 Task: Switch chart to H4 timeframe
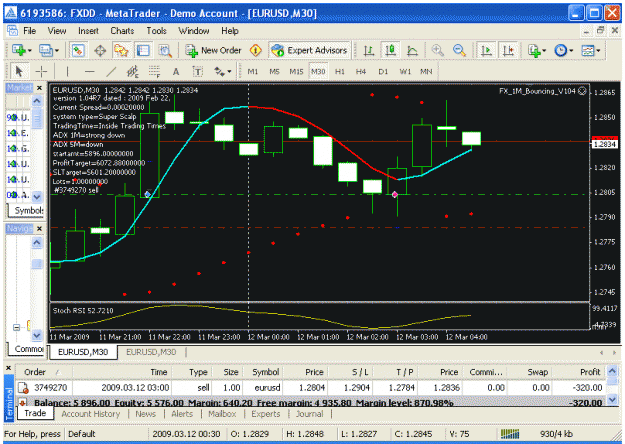pos(361,72)
